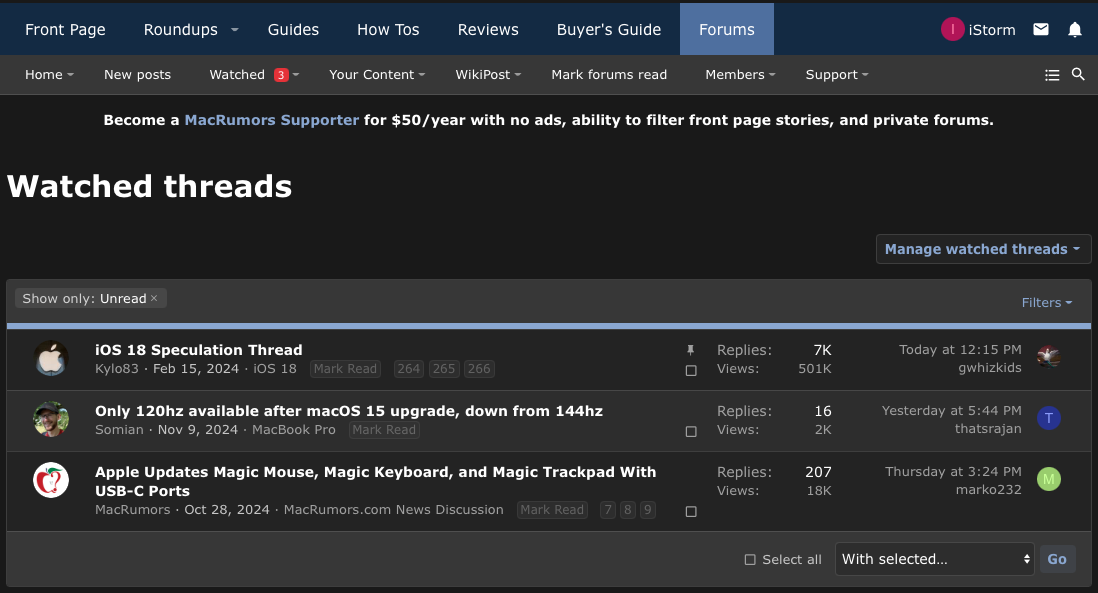Open marko232's green M avatar
The width and height of the screenshot is (1098, 593).
point(1048,479)
